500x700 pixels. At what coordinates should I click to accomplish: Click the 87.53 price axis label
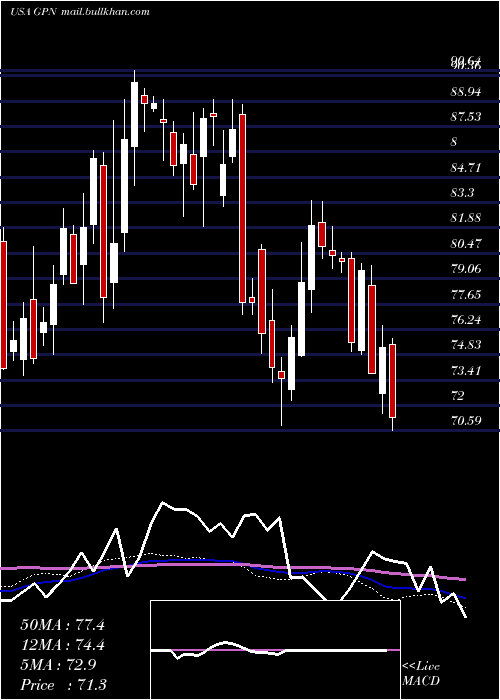(466, 117)
